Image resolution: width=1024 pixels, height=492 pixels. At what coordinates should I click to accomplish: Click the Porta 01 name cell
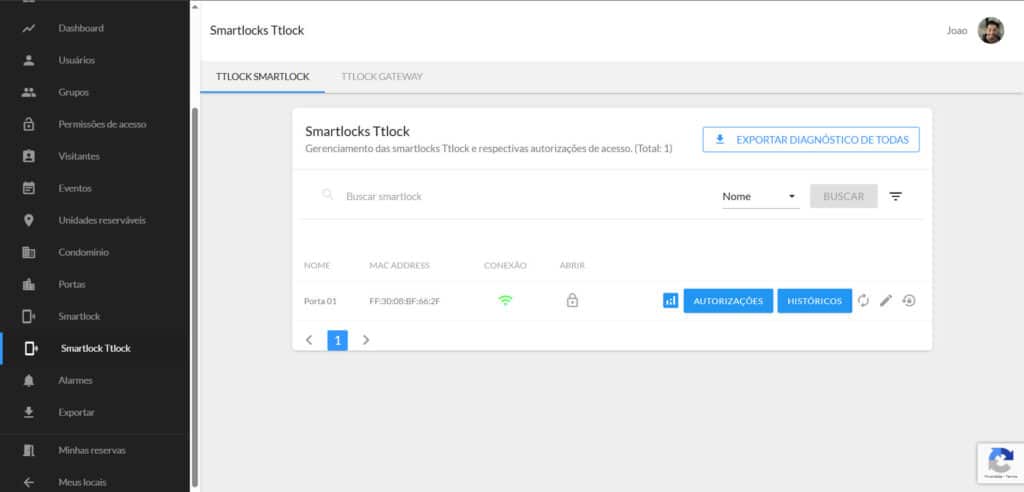pyautogui.click(x=321, y=301)
